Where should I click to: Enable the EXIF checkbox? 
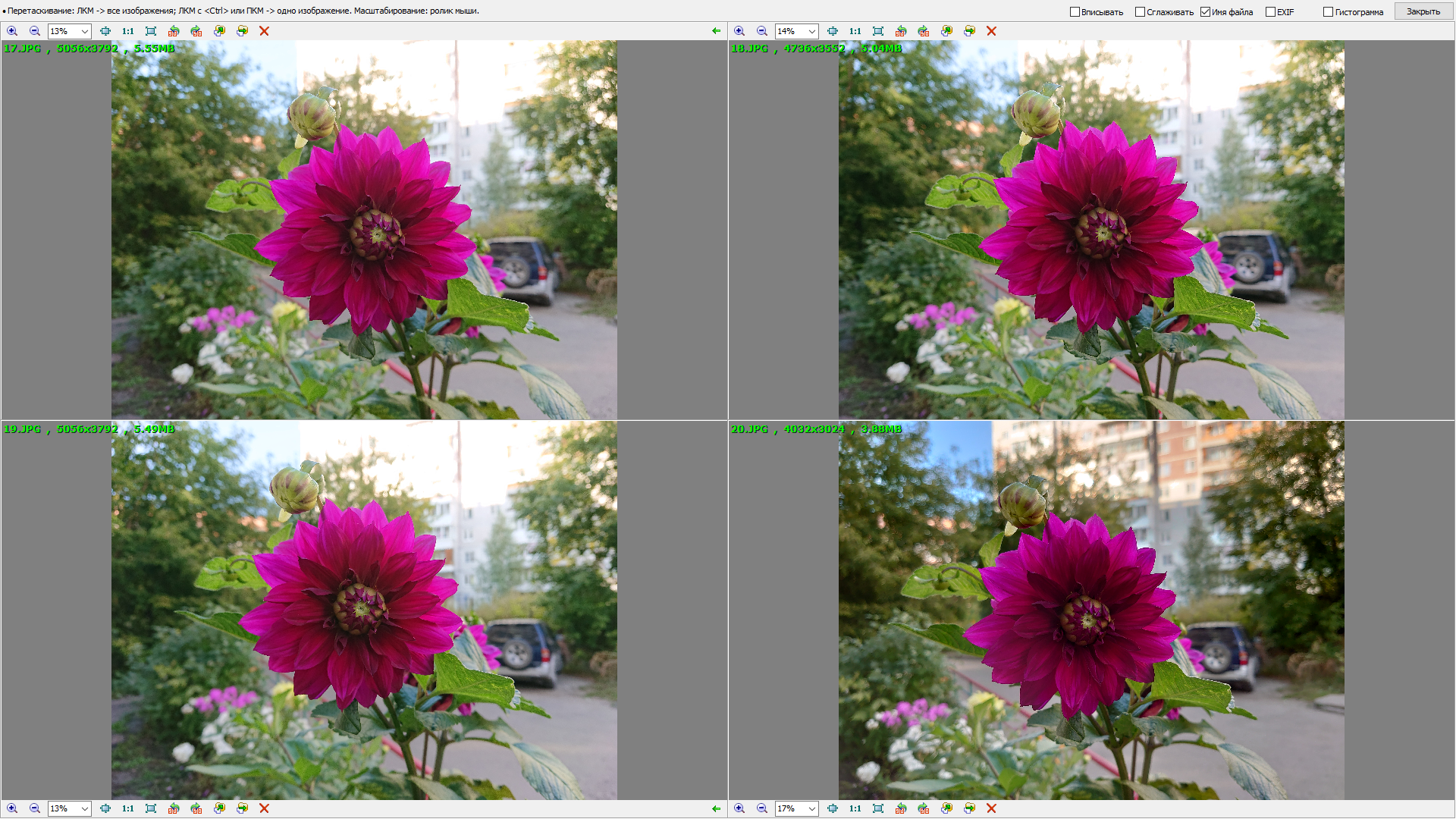coord(1270,11)
